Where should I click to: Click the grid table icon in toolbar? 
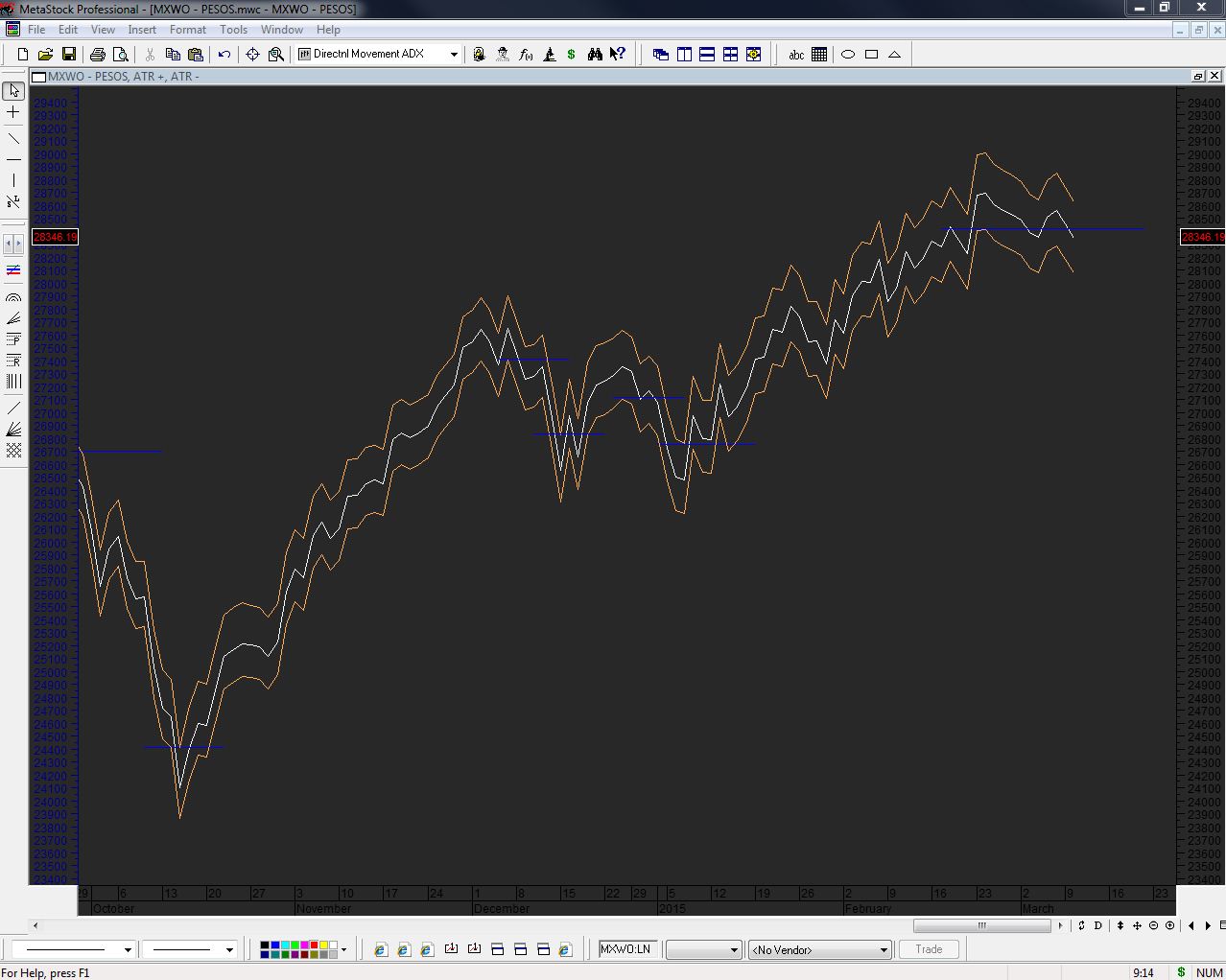pyautogui.click(x=819, y=55)
